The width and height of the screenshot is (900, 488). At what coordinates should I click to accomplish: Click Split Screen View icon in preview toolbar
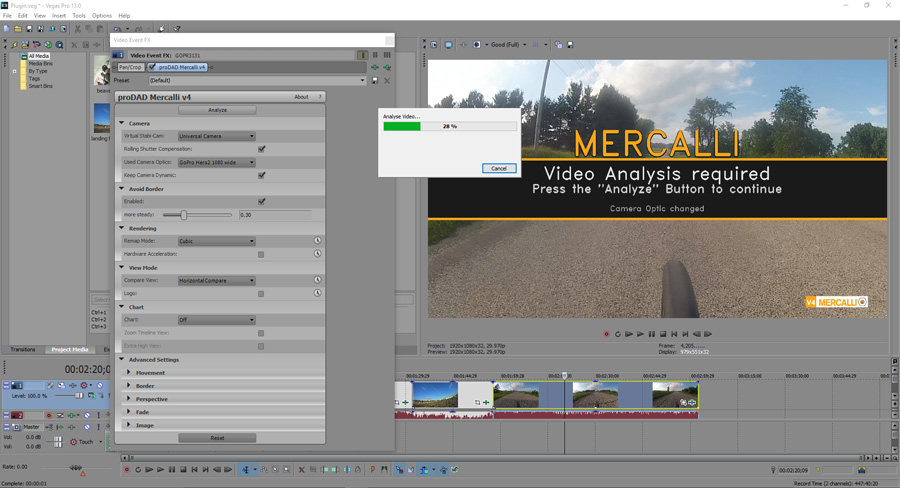[476, 45]
